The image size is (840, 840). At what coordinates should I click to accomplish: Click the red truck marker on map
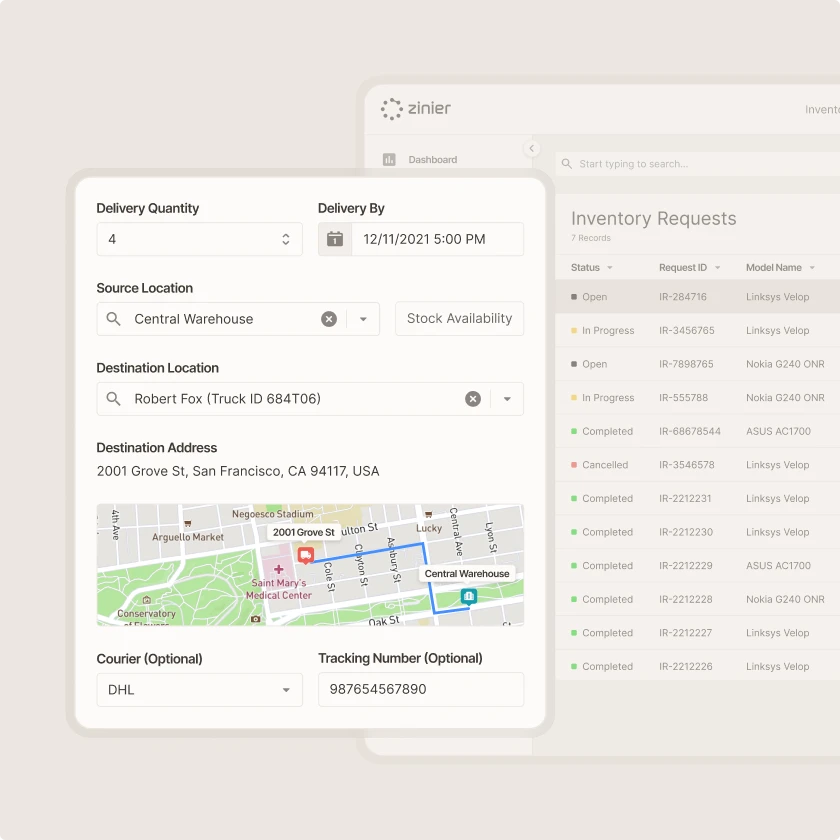[x=305, y=555]
